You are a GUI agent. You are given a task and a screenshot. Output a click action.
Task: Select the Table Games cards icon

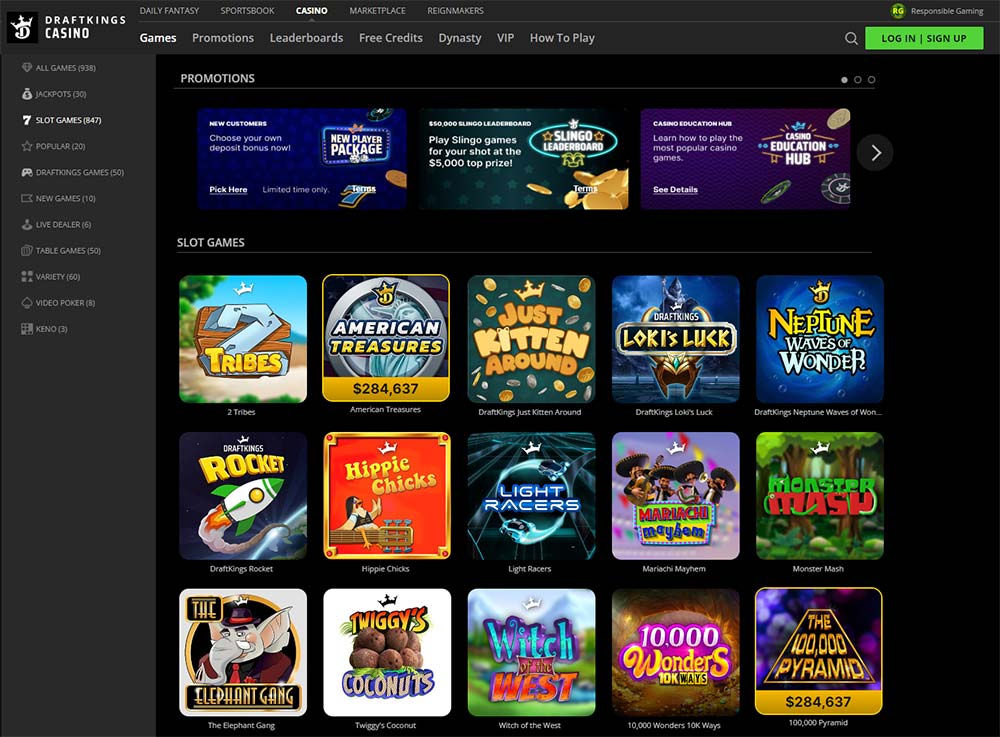click(27, 251)
